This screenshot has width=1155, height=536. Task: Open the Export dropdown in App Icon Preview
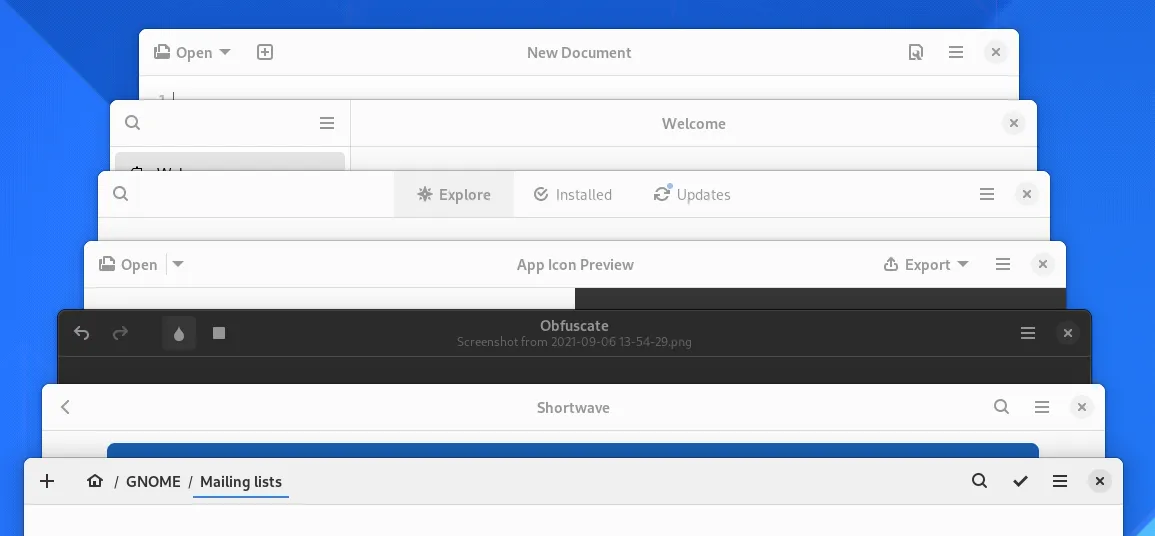click(926, 264)
